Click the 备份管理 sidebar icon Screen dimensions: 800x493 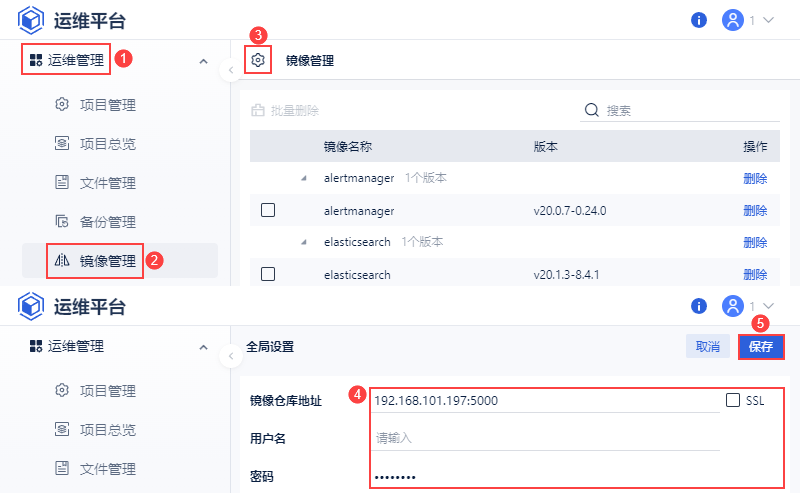point(62,221)
